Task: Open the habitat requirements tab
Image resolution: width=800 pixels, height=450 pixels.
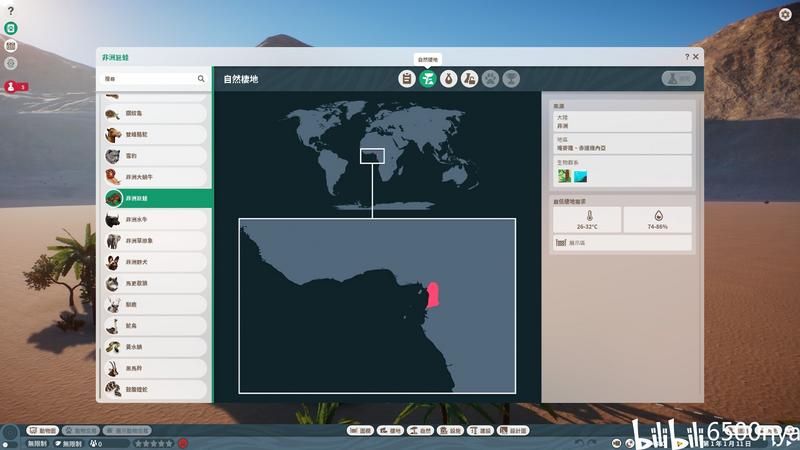Action: (x=469, y=79)
